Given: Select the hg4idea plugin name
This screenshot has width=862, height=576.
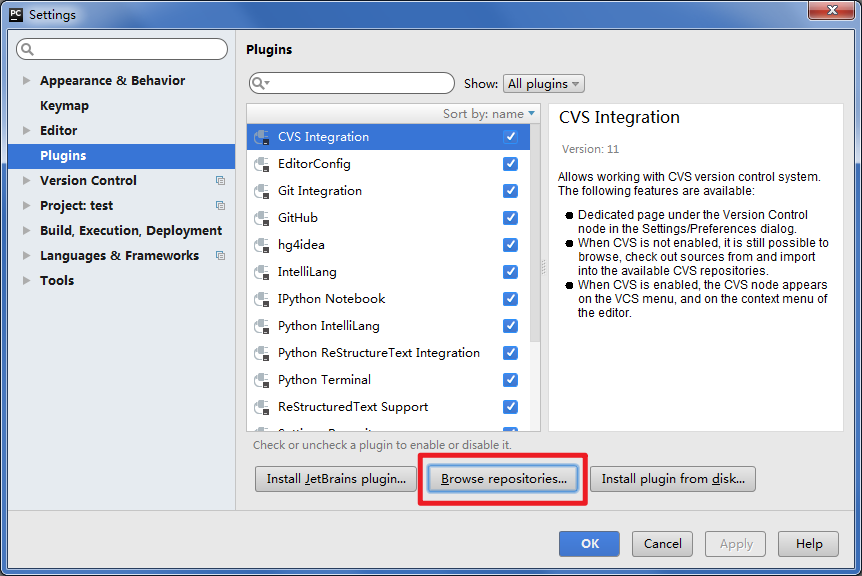Looking at the screenshot, I should point(301,245).
